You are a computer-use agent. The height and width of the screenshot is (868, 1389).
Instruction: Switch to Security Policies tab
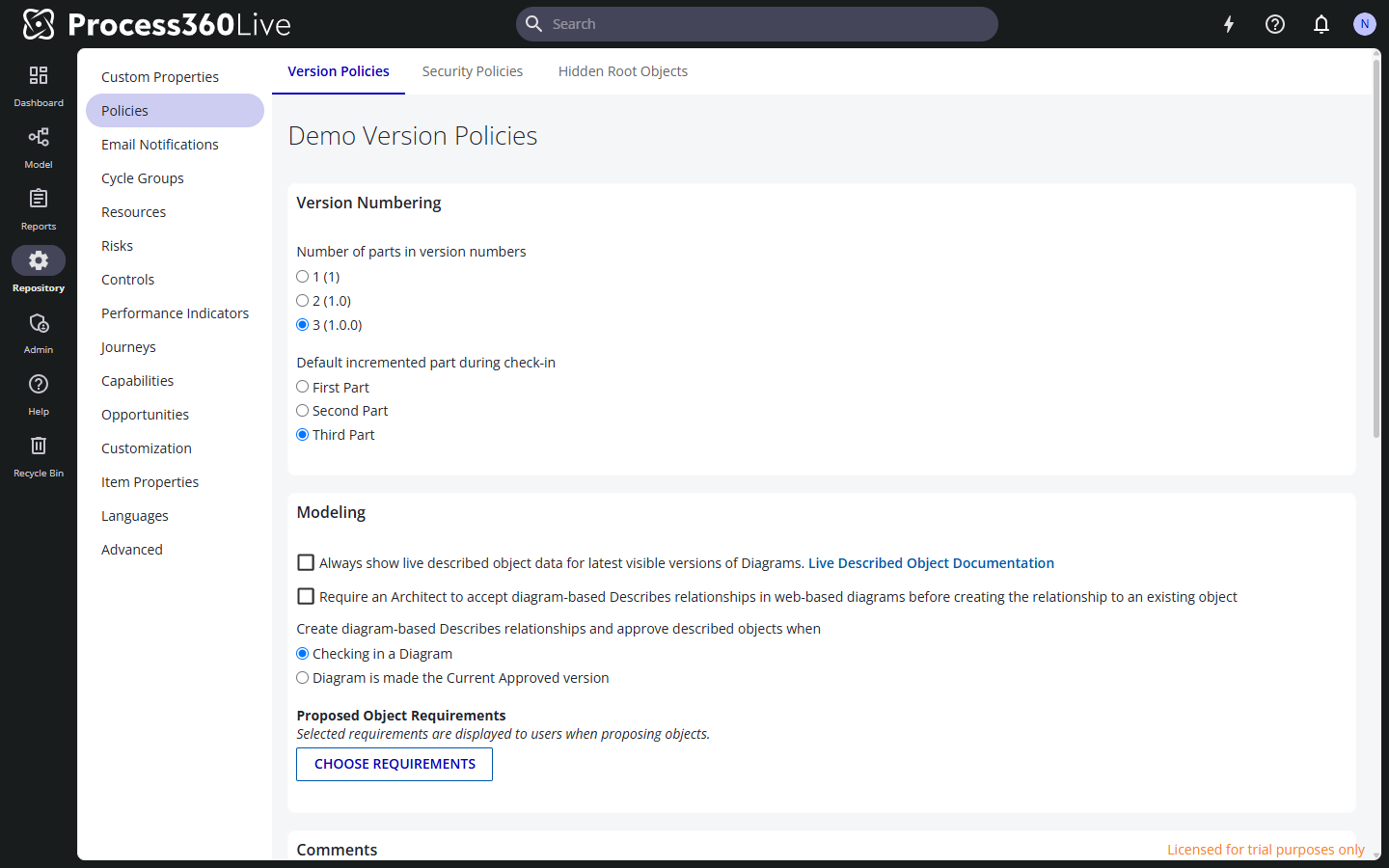point(473,71)
